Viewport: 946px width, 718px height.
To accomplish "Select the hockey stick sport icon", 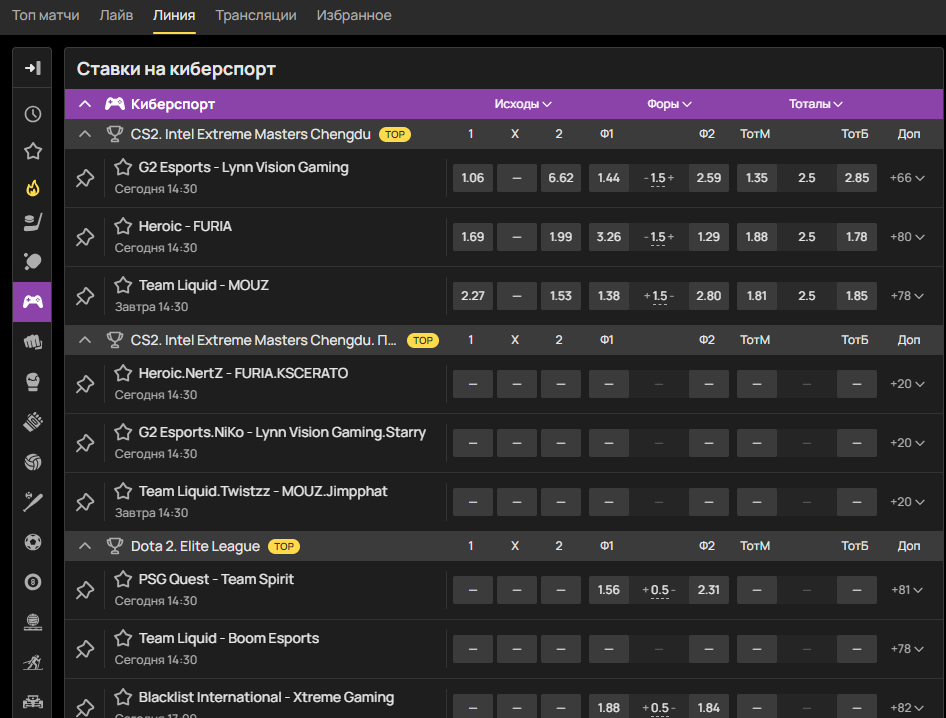I will [33, 223].
